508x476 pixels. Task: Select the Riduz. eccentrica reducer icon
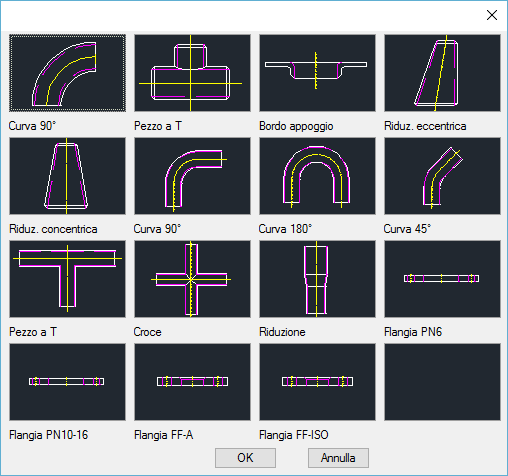442,73
